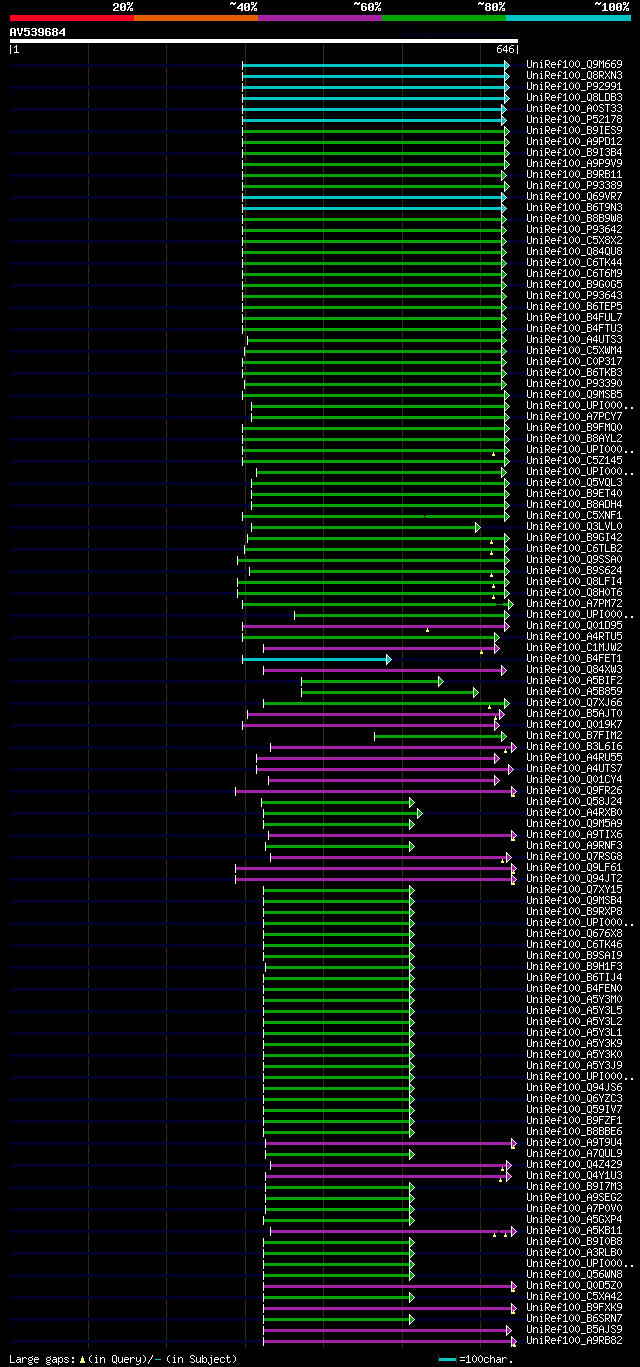
Task: Click the label UniRef100_A9TIX6
Action: tap(574, 835)
